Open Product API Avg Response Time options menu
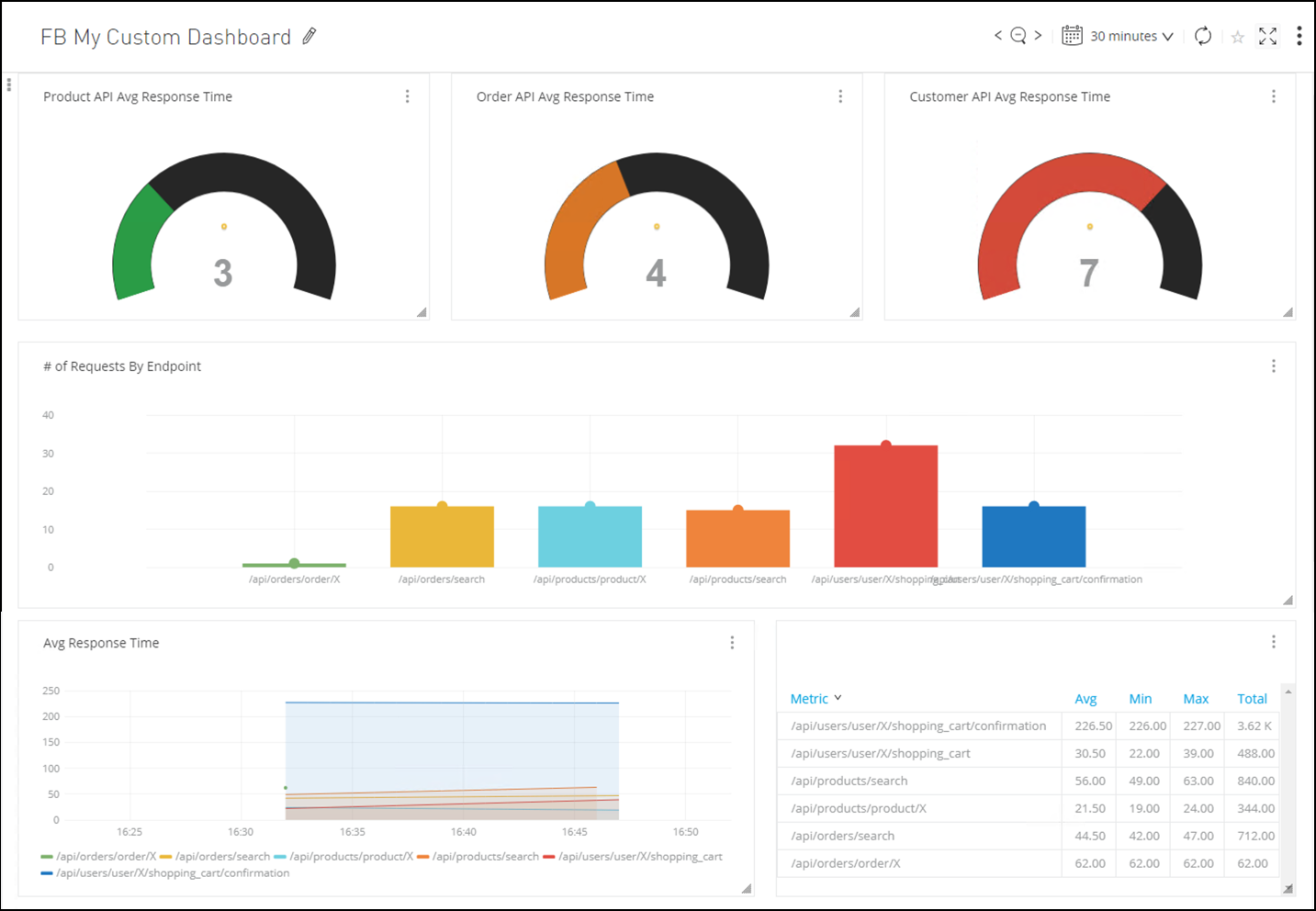Screen dimensions: 1316x911 (407, 96)
